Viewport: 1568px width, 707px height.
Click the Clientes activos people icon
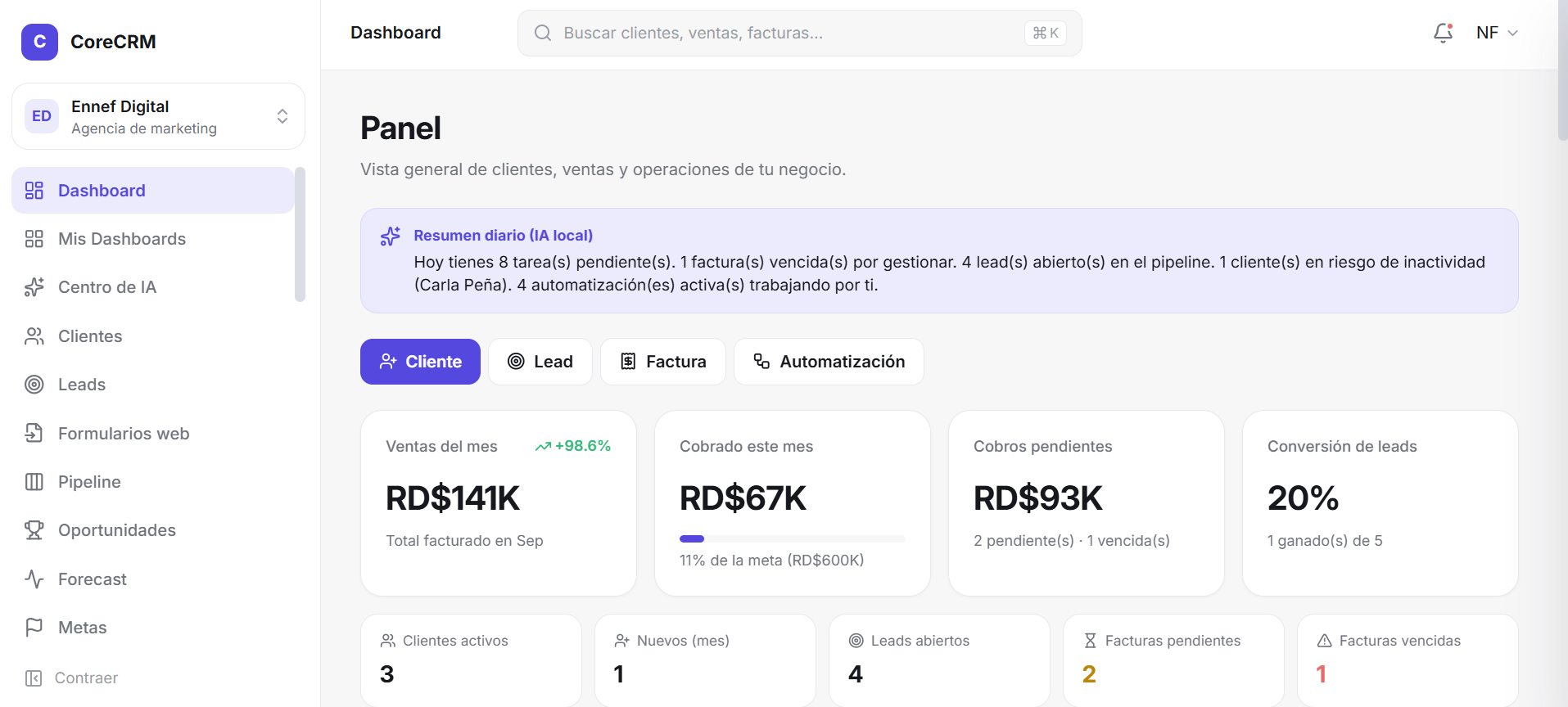[388, 641]
